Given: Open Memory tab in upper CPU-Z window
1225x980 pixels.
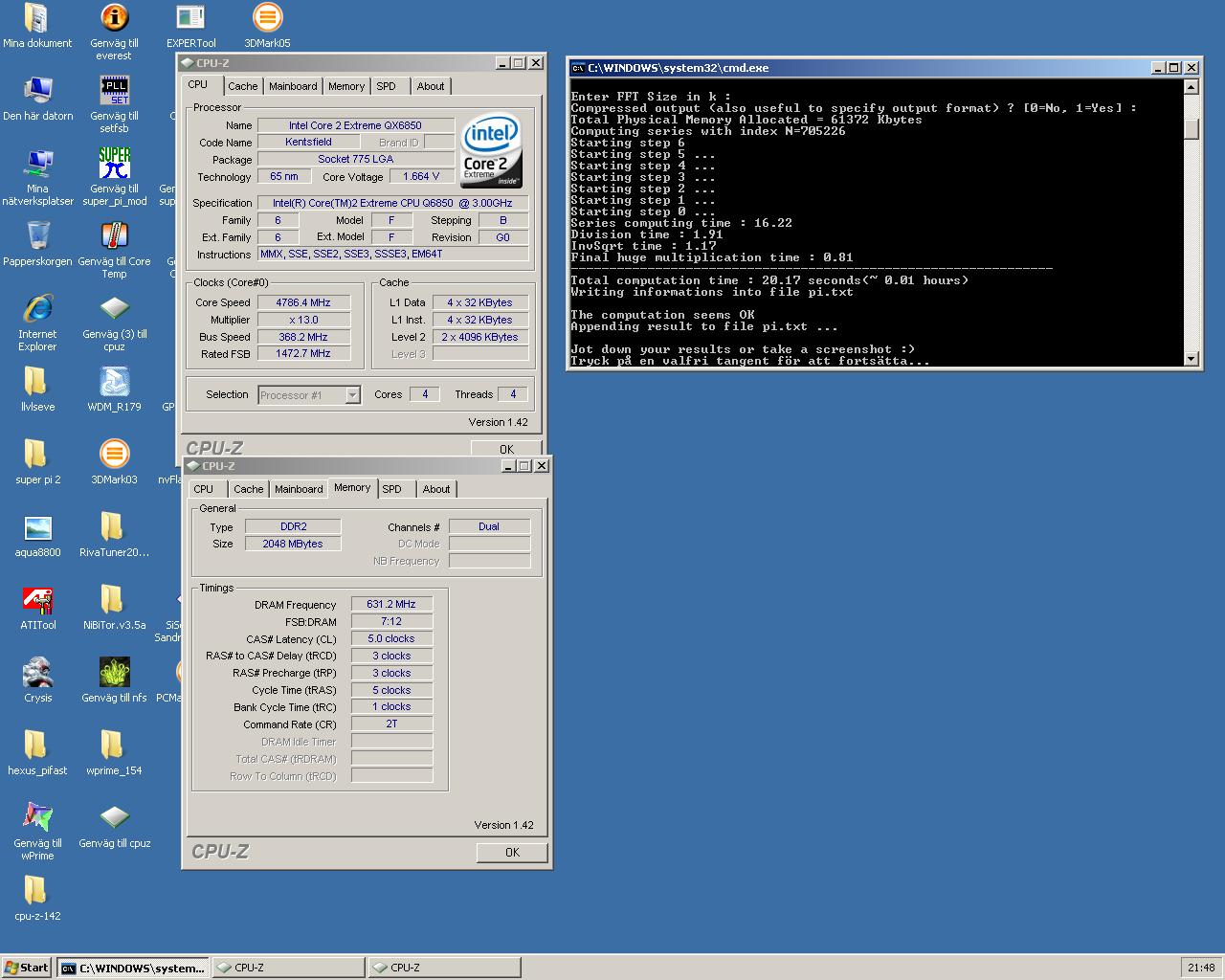Looking at the screenshot, I should [x=346, y=86].
